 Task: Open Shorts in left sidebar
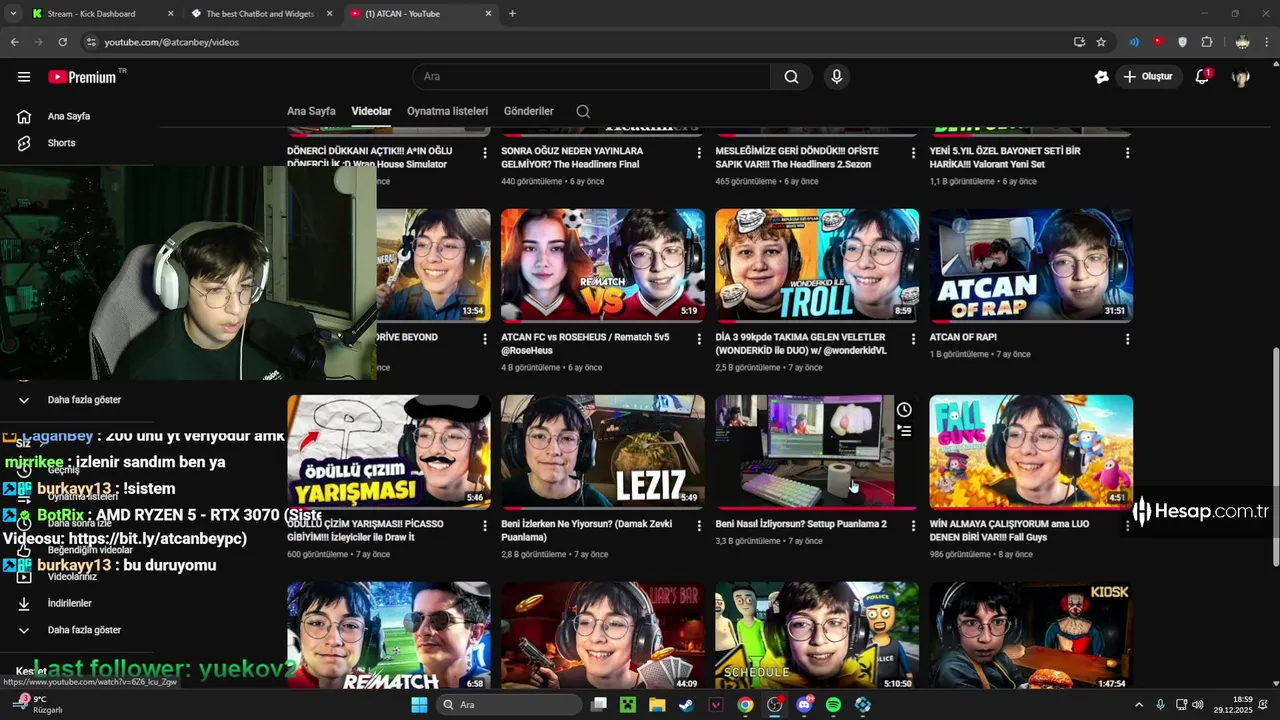[x=61, y=143]
